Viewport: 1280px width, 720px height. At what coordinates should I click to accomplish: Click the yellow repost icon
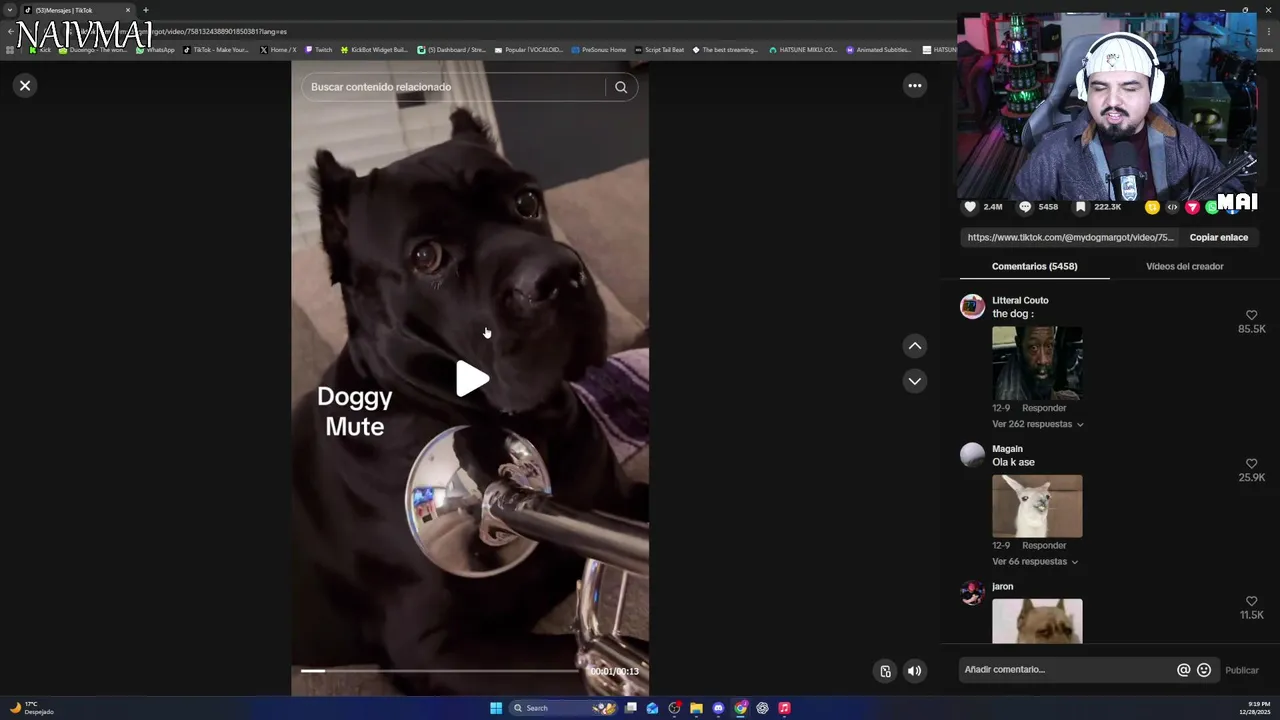[x=1152, y=207]
